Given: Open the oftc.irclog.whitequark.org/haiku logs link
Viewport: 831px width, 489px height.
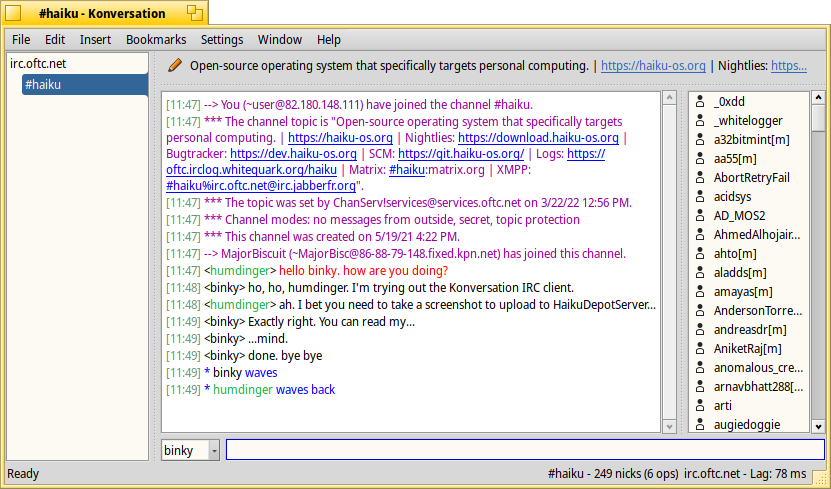Looking at the screenshot, I should pos(251,170).
